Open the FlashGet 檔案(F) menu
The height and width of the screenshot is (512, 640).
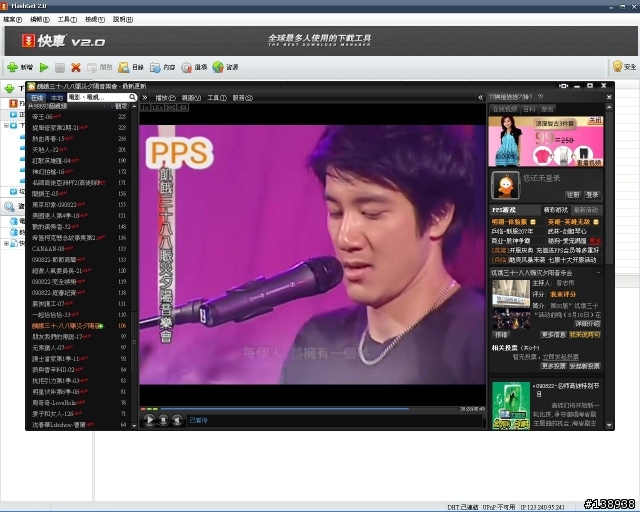pos(13,19)
